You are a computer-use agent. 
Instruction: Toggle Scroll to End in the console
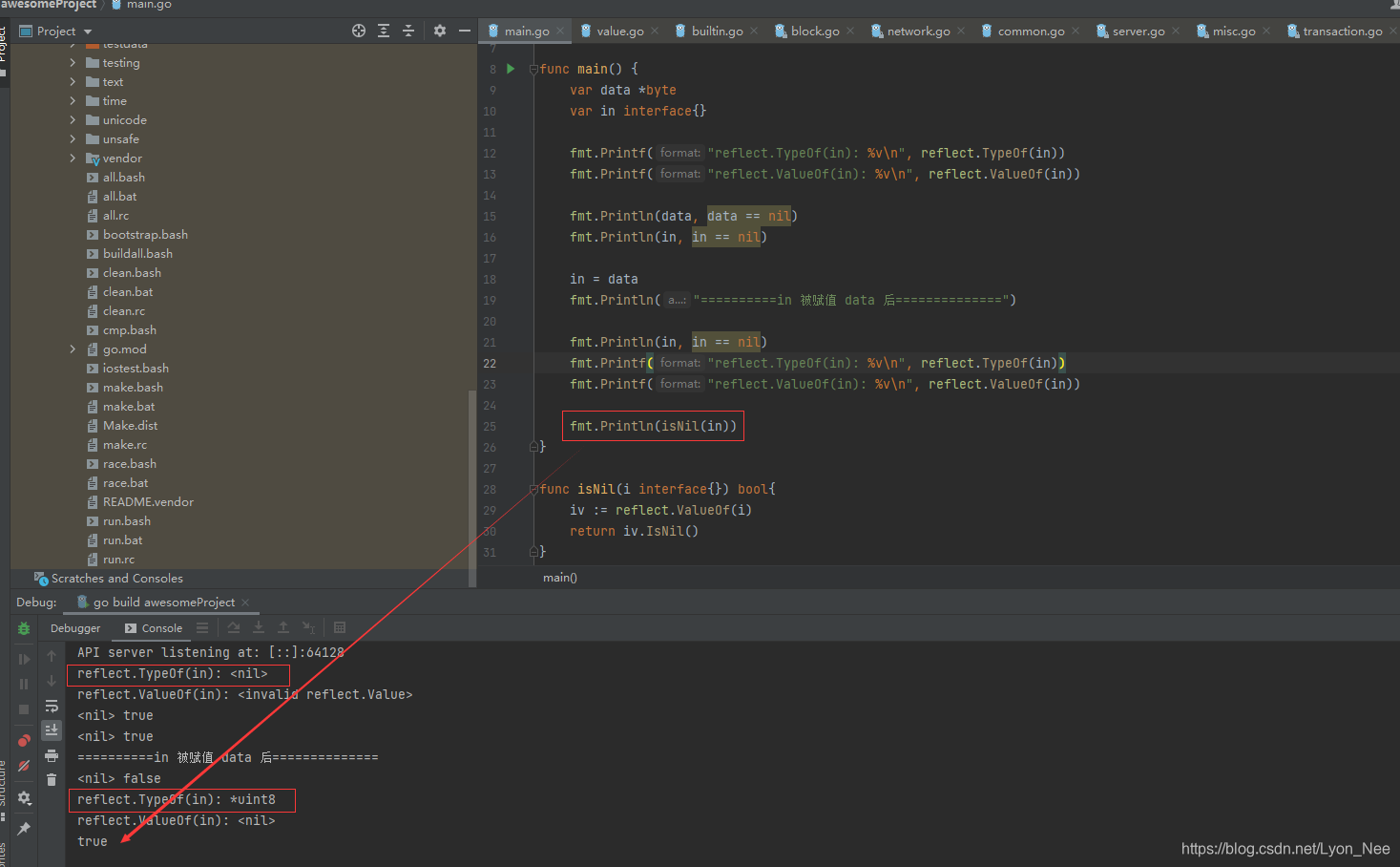[x=52, y=730]
